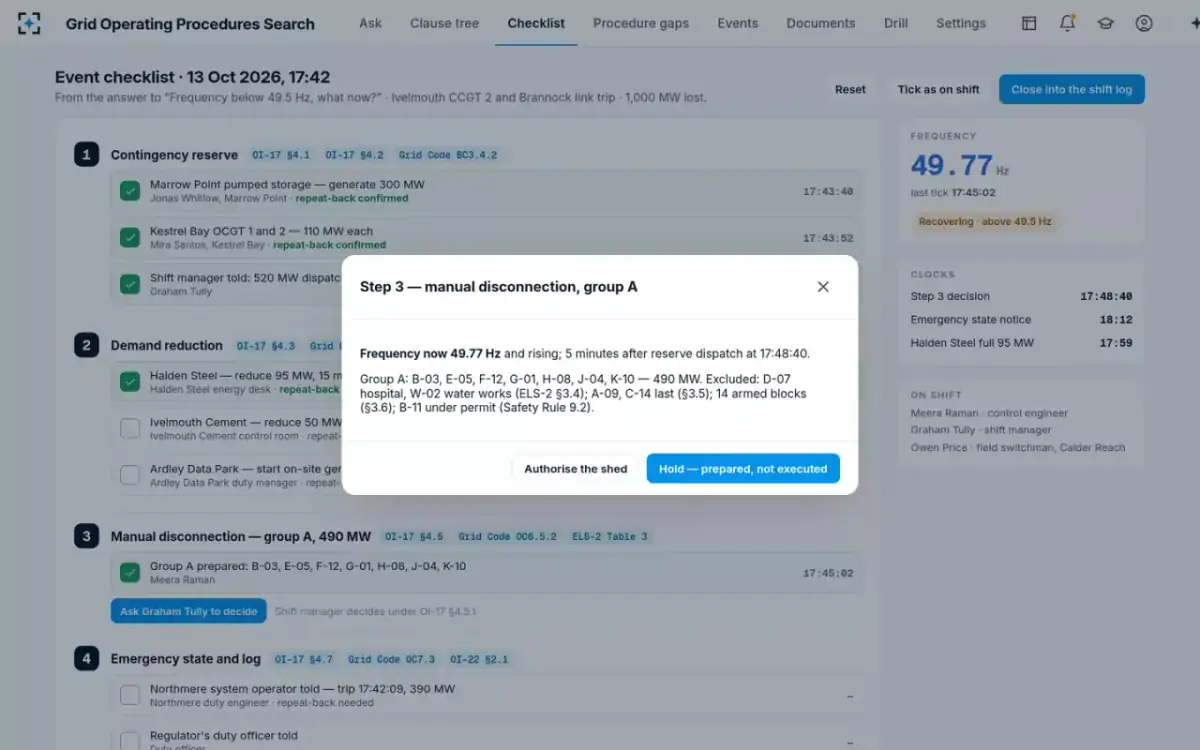Untick Shift manager told checkbox

pyautogui.click(x=130, y=284)
